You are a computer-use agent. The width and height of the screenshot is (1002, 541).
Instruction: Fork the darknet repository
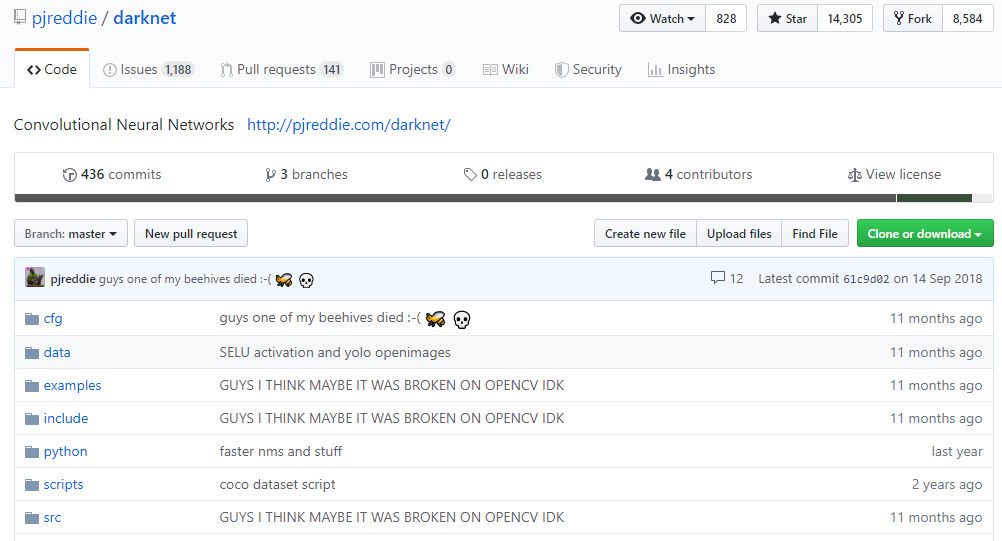(913, 19)
